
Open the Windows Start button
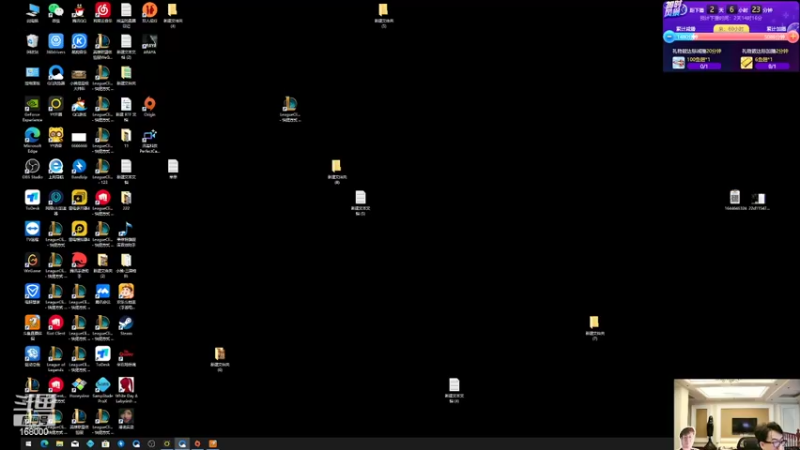[x=29, y=444]
